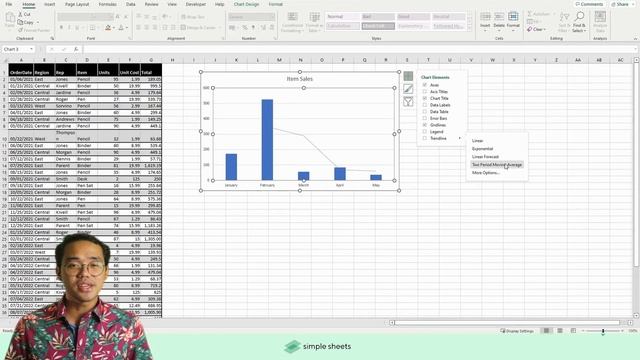The image size is (640, 360).
Task: Click the zoom slider handle
Action: [603, 331]
